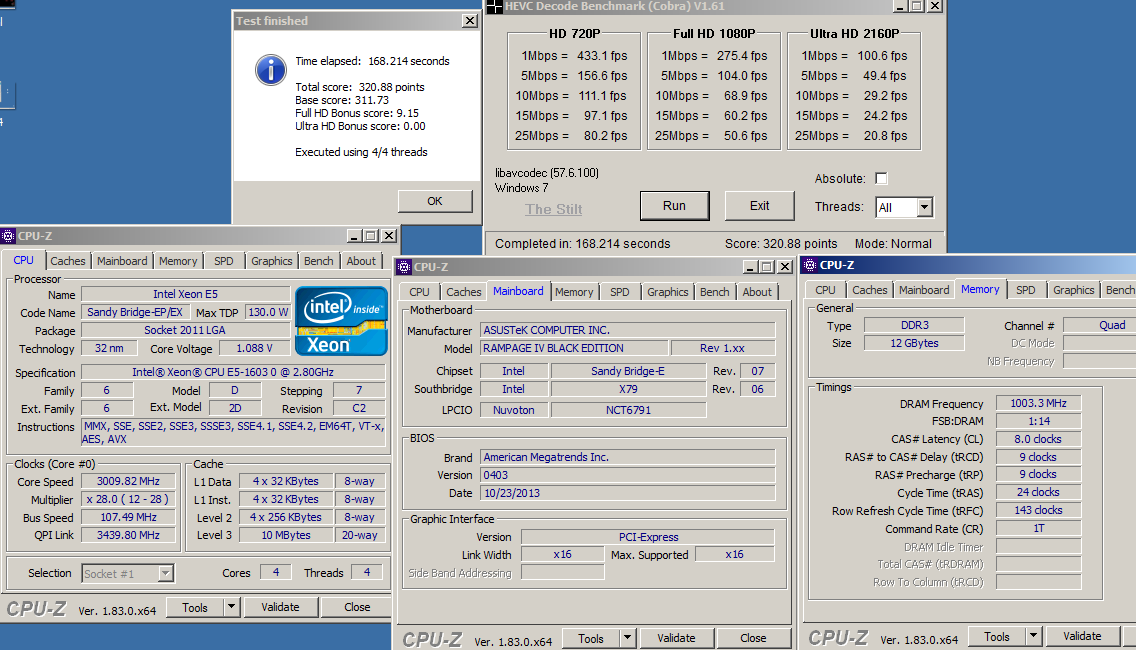1136x650 pixels.
Task: Open SPD tab in right CPU-Z window
Action: 1026,290
